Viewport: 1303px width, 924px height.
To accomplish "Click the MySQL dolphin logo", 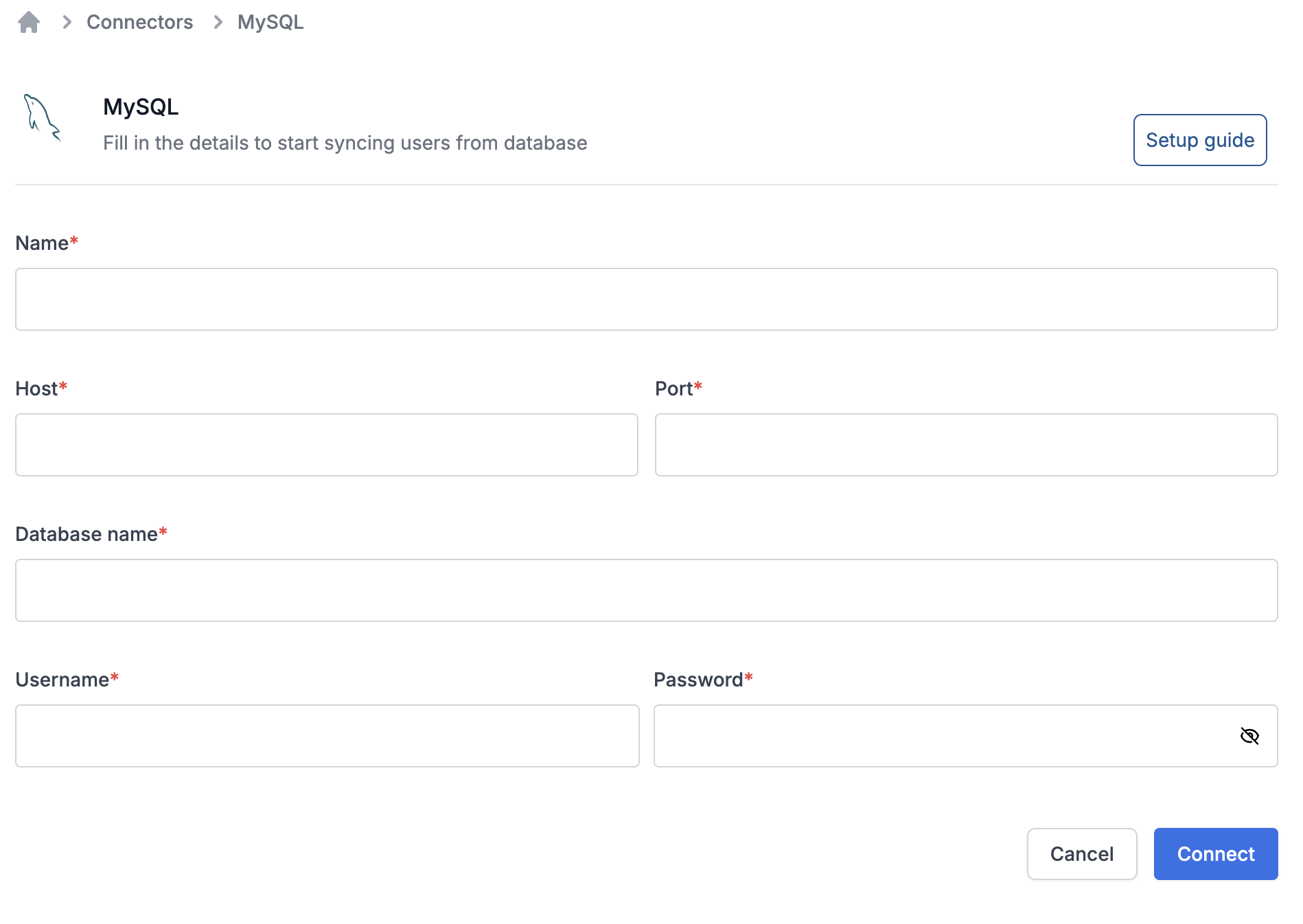I will click(x=43, y=118).
